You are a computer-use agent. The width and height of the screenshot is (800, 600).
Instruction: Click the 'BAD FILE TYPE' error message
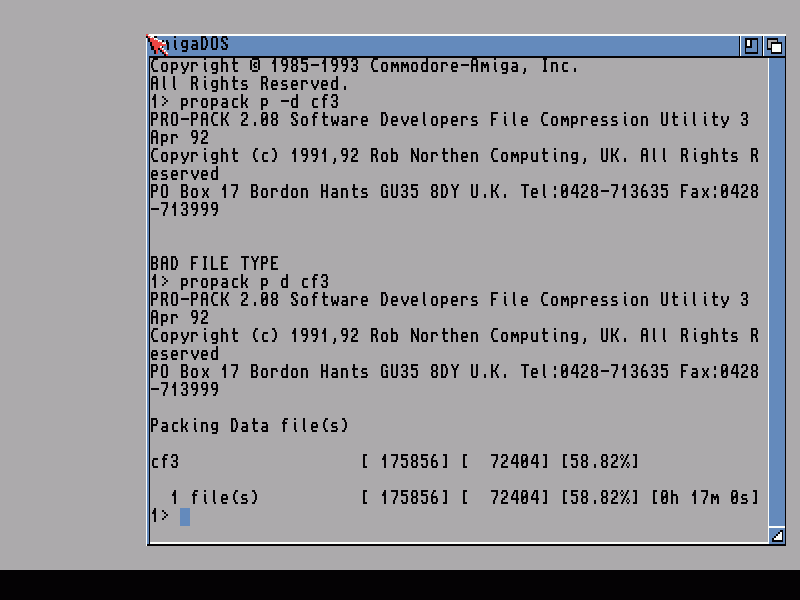214,264
